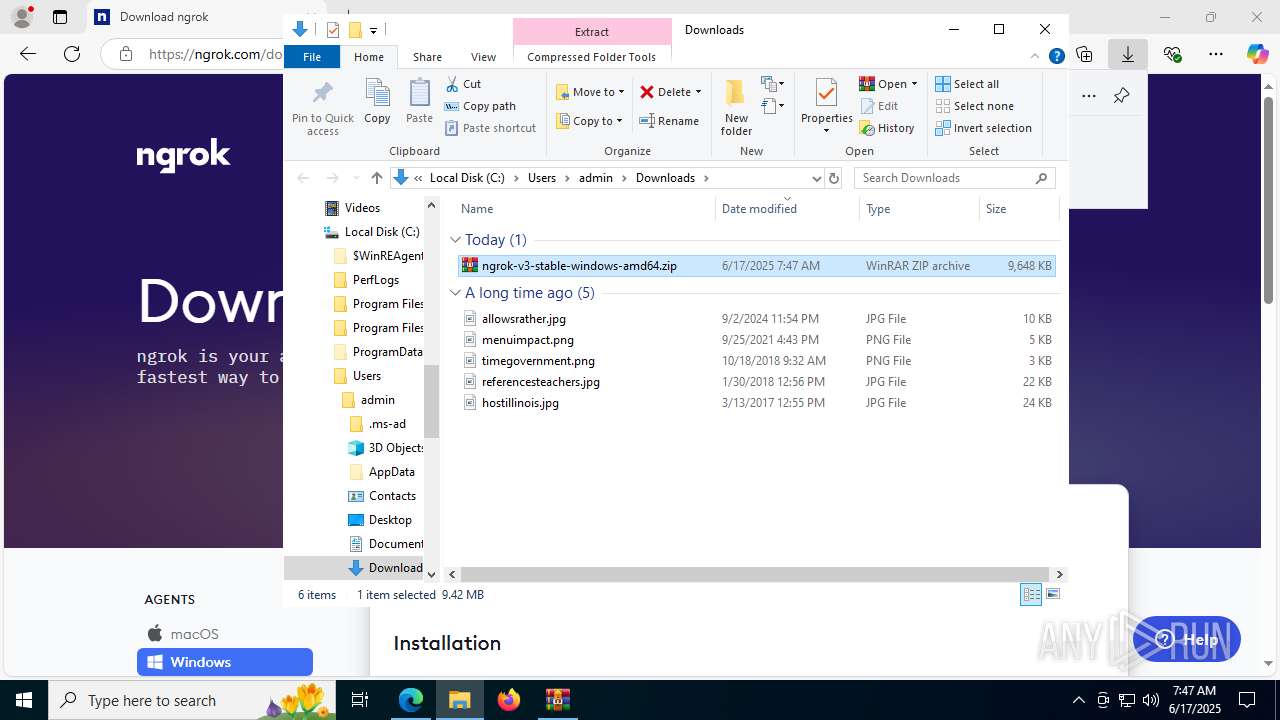This screenshot has width=1280, height=720.
Task: Sort by Date modified column
Action: pos(787,208)
